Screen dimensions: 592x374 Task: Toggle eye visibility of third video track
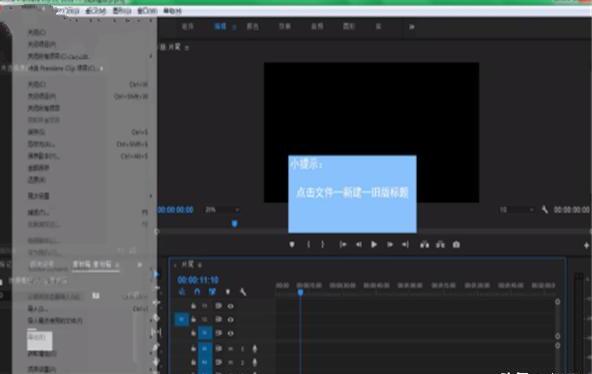pyautogui.click(x=230, y=333)
